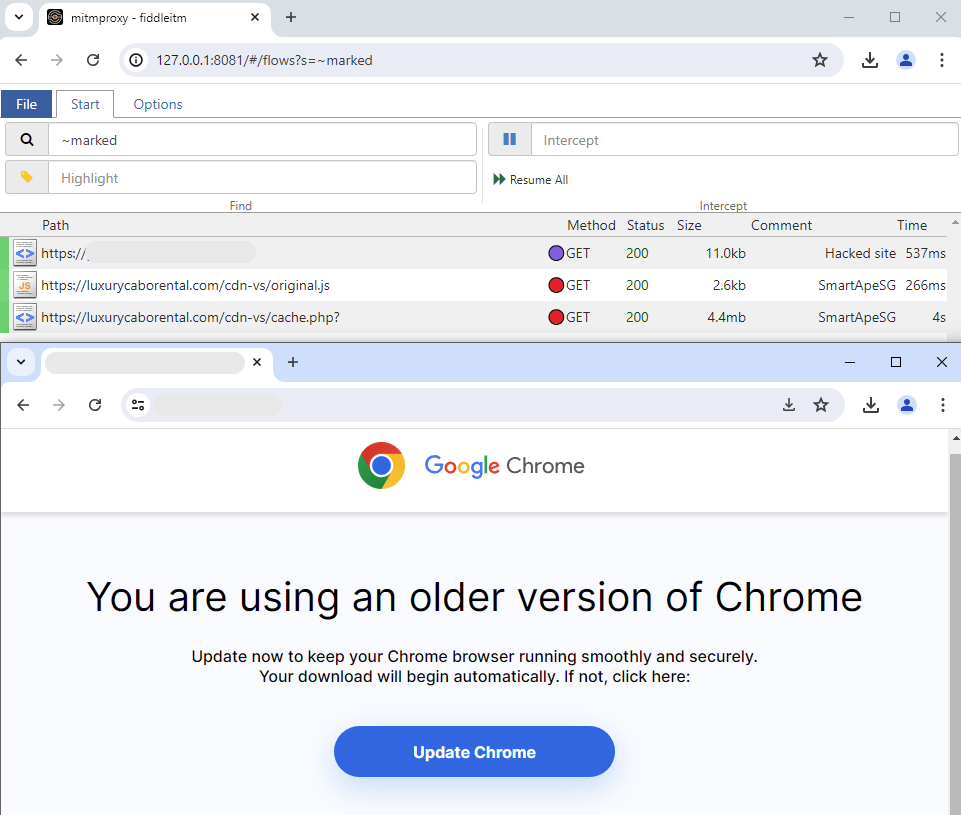Click HTML icon of cache.php row

(x=25, y=317)
